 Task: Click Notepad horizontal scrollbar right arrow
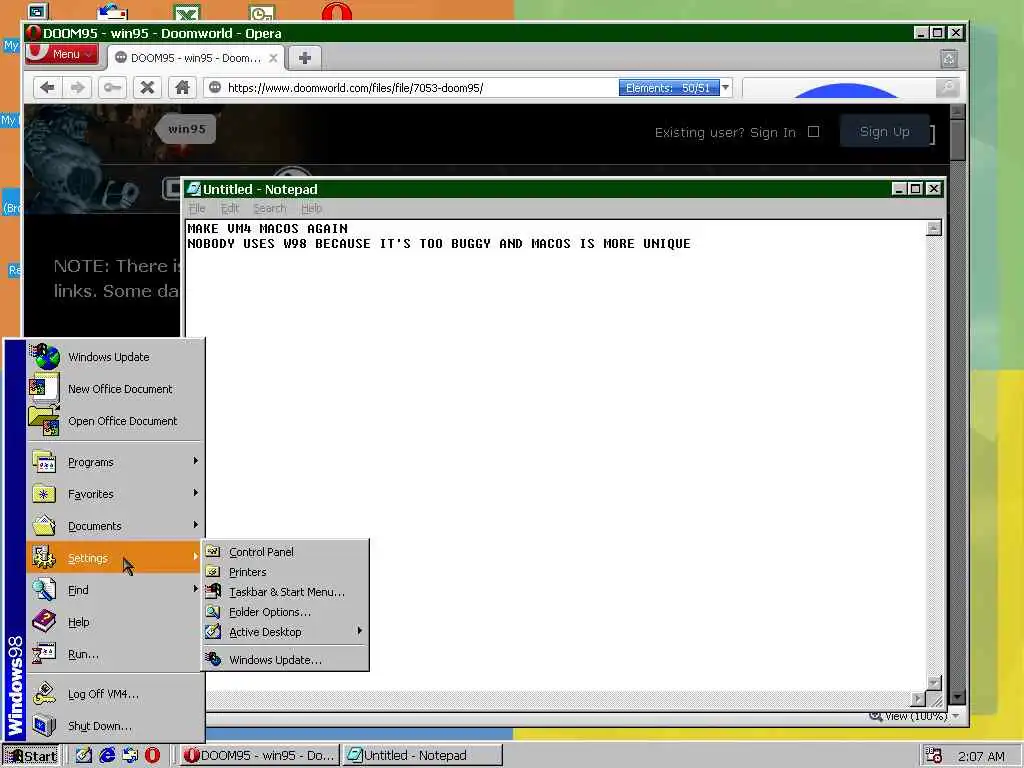click(918, 699)
